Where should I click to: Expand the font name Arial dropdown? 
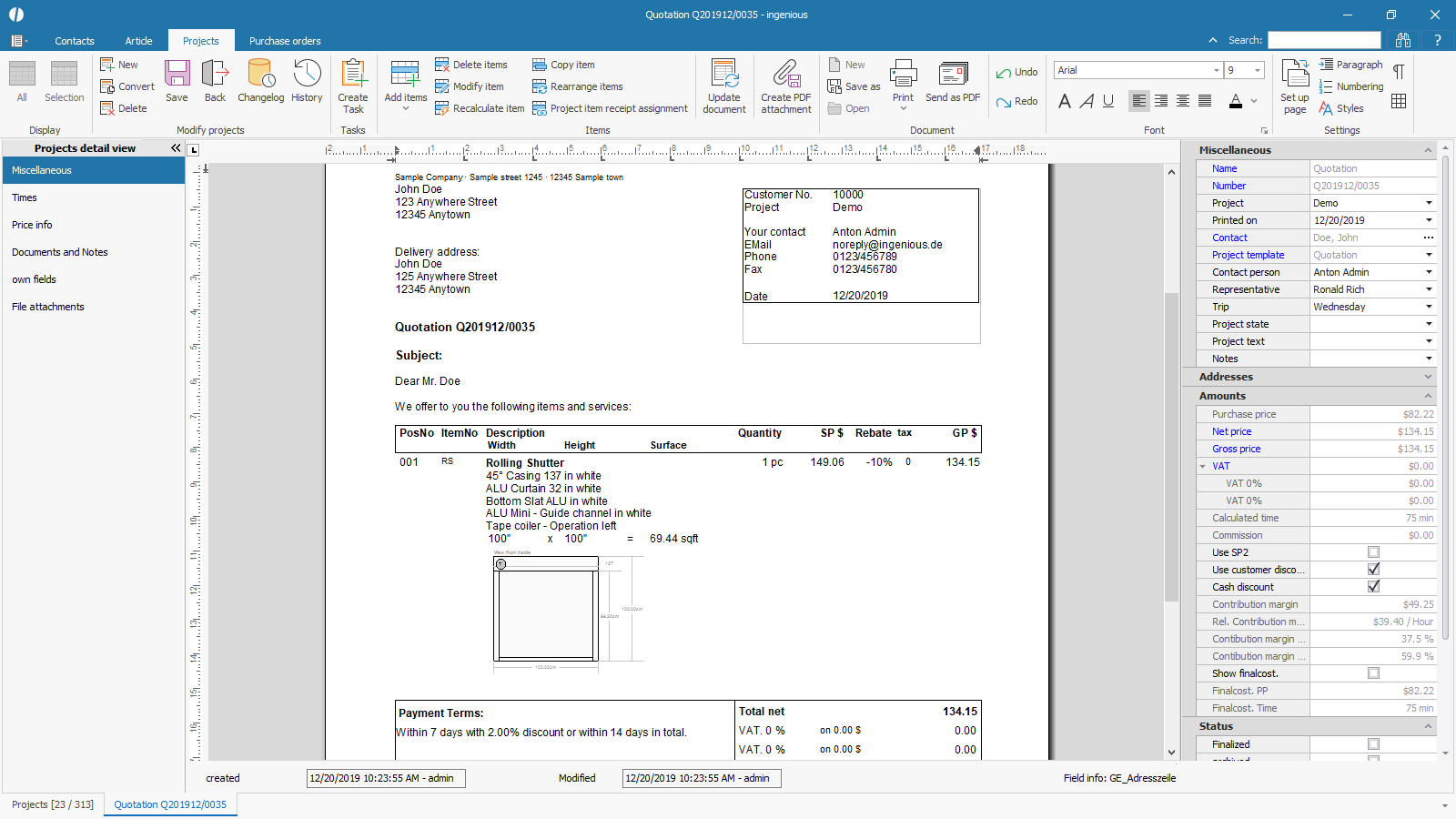pos(1217,71)
